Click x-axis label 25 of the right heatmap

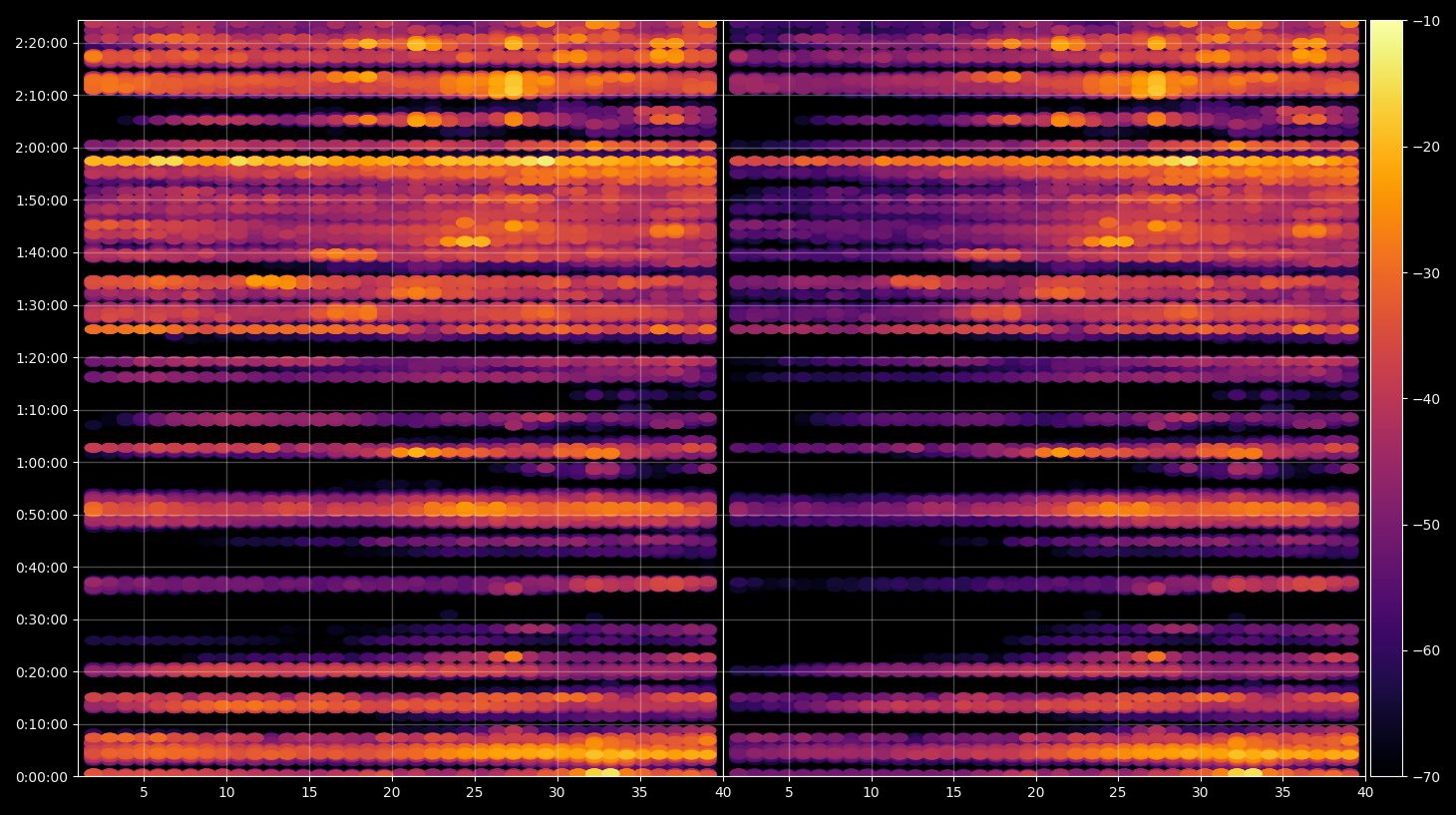pos(1118,793)
